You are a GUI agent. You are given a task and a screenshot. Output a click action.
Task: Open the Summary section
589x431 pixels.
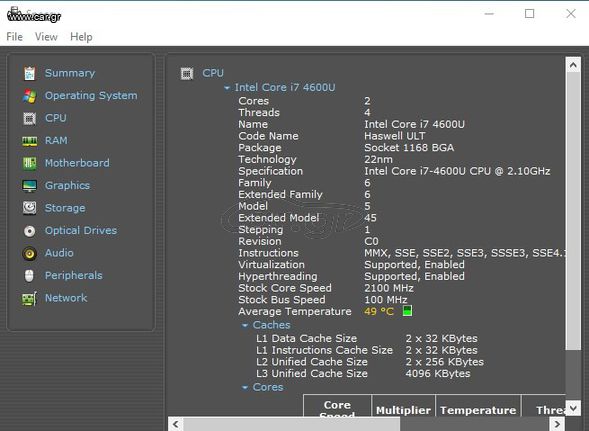70,73
